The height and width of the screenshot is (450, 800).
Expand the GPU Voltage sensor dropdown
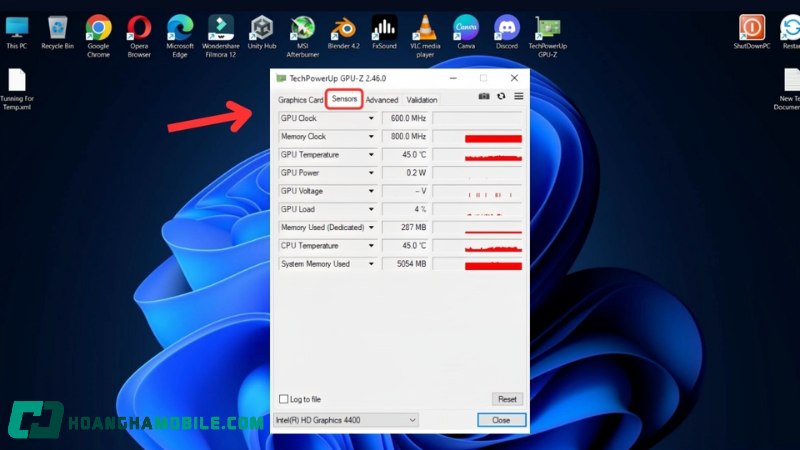coord(371,191)
